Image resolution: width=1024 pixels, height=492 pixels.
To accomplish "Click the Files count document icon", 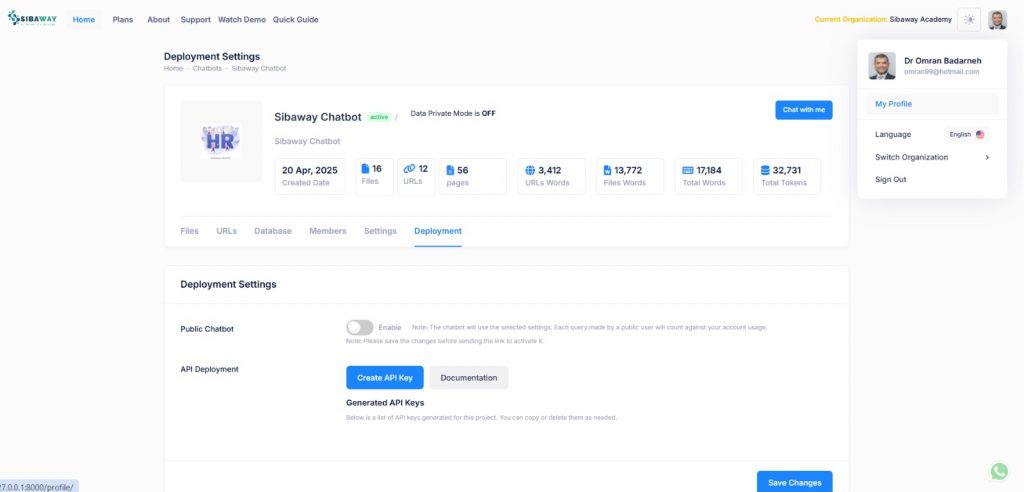I will (x=365, y=169).
